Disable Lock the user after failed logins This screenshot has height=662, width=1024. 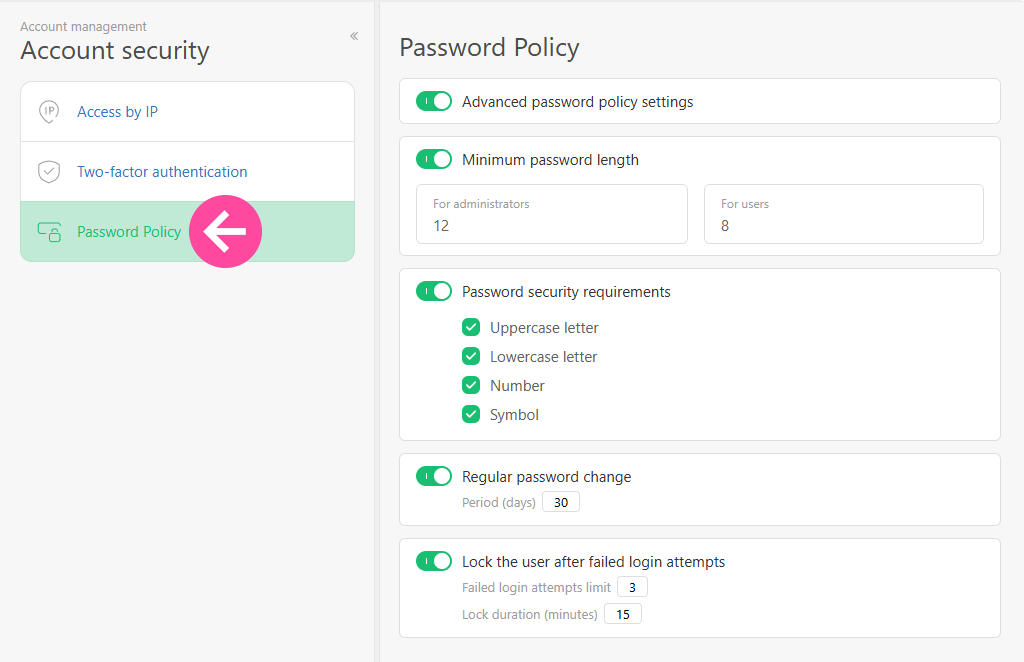(434, 562)
